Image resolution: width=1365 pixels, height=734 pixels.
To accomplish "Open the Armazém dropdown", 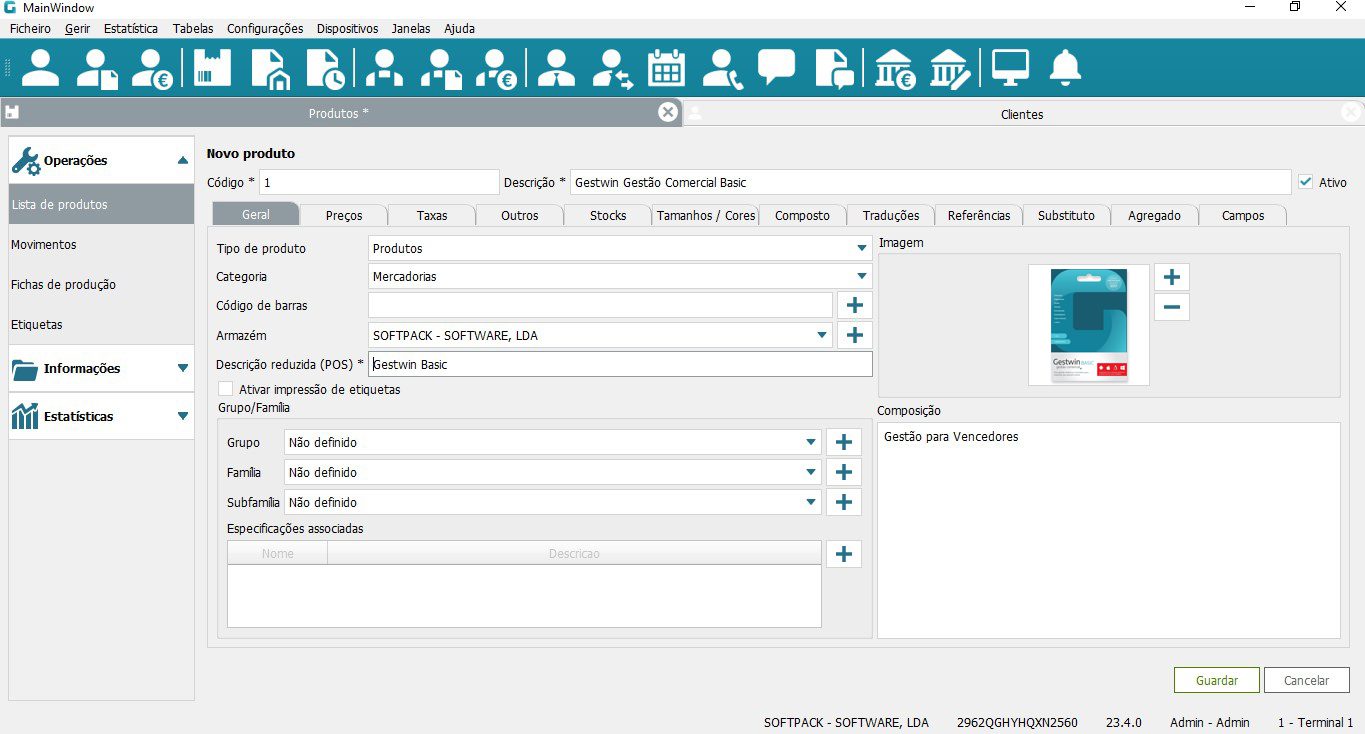I will click(x=600, y=335).
